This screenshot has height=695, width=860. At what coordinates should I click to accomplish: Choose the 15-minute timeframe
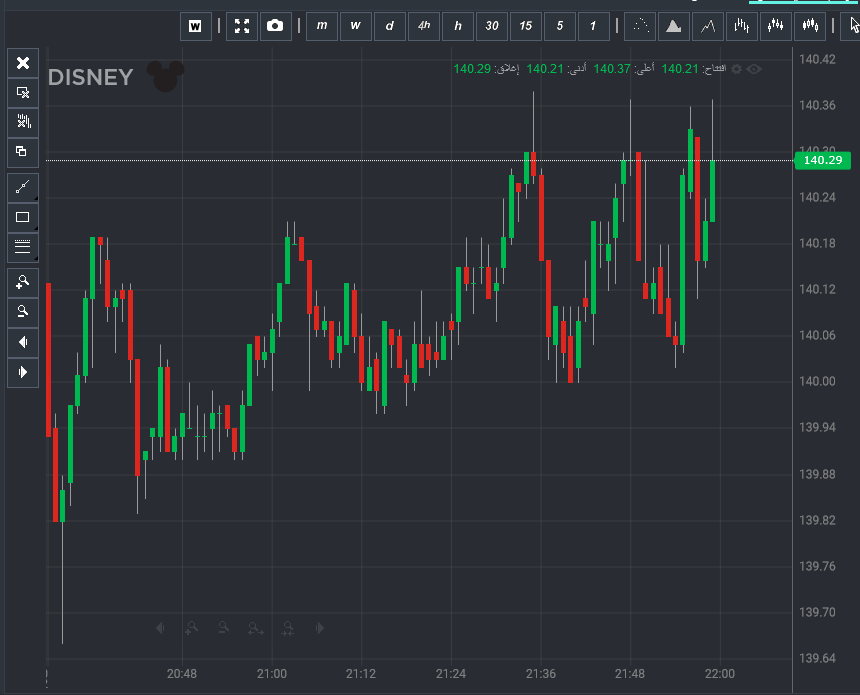click(526, 26)
